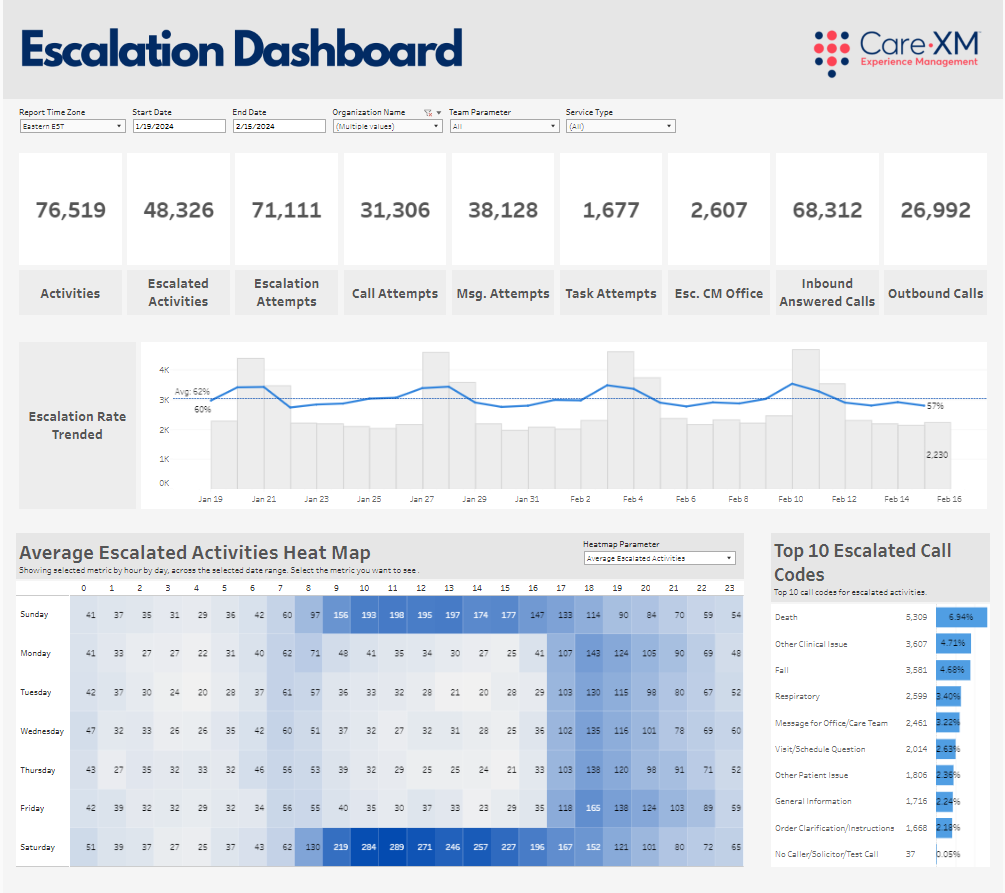
Task: Click the 76,519 Activities value tile
Action: (x=70, y=210)
